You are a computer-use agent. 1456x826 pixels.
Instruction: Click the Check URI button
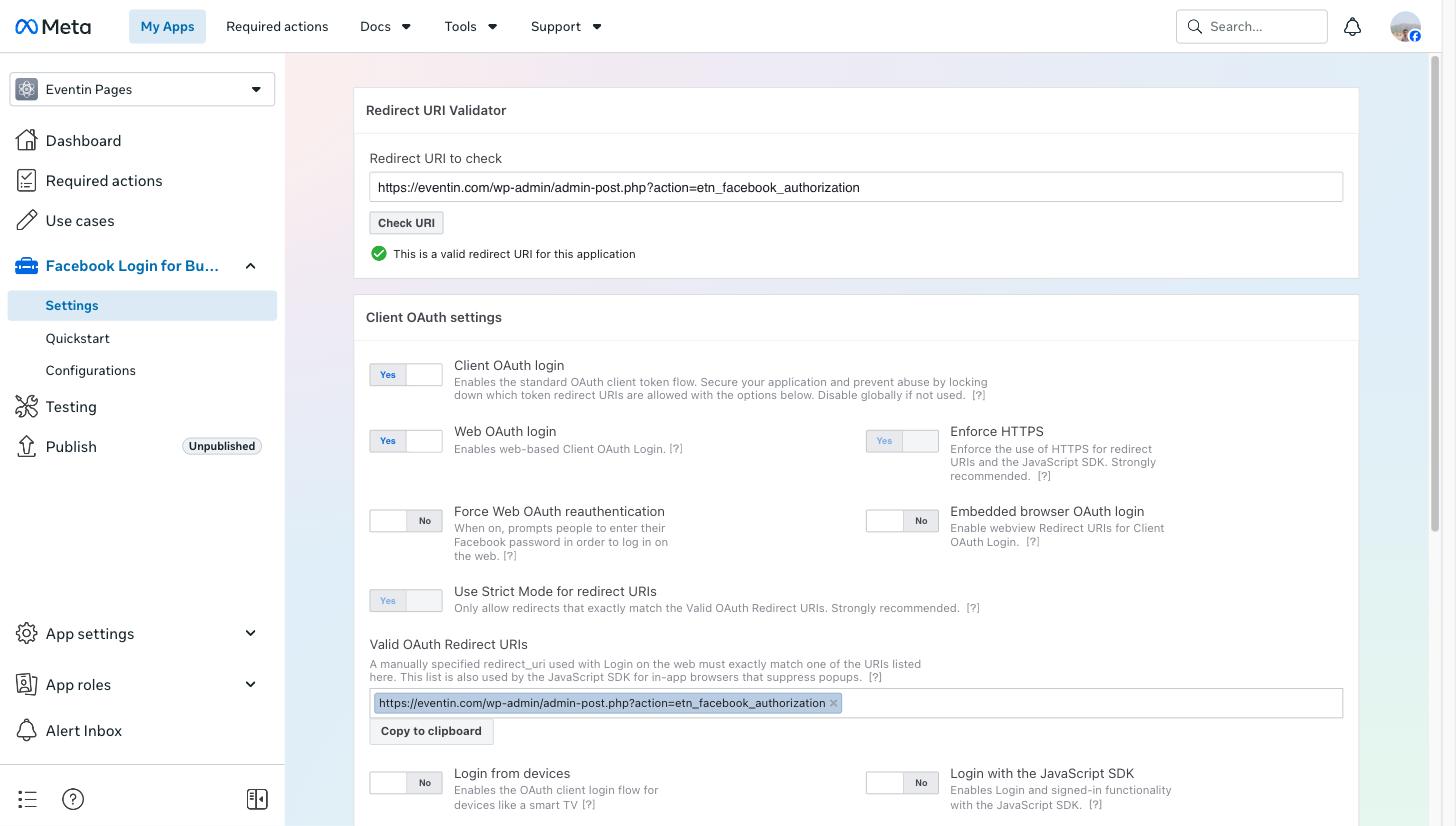[x=406, y=223]
